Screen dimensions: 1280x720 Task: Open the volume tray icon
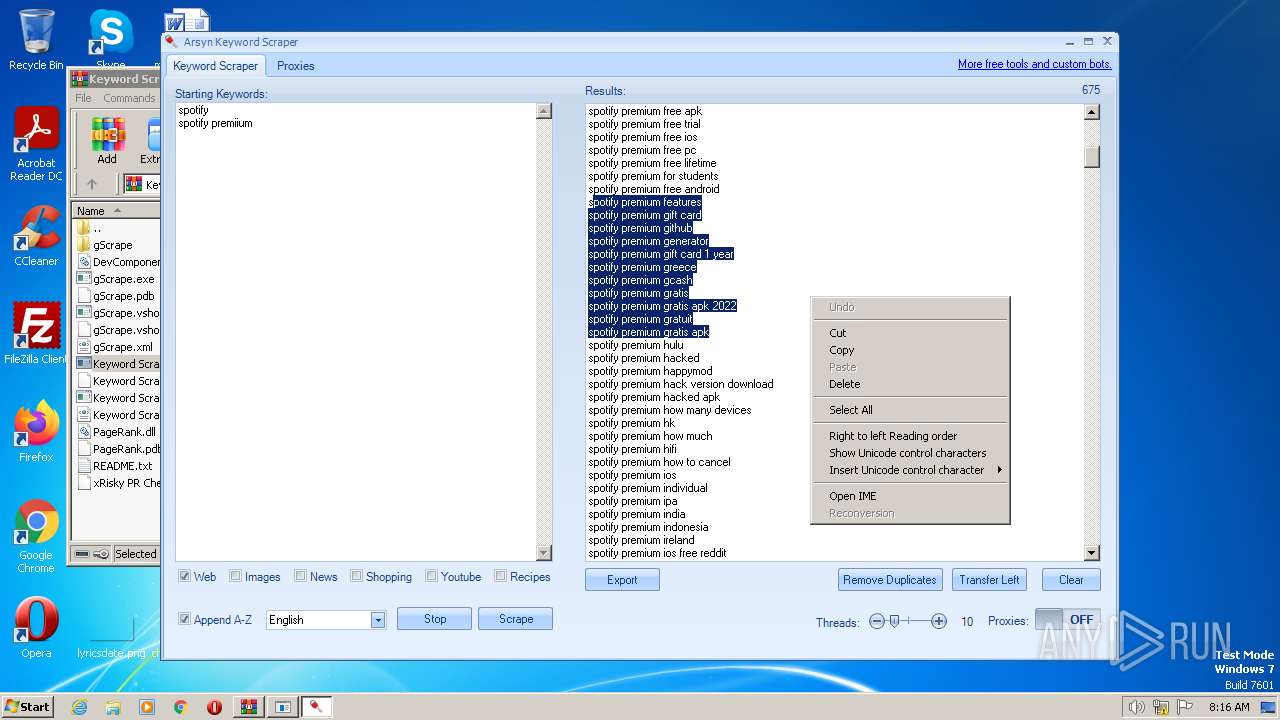[x=1136, y=707]
